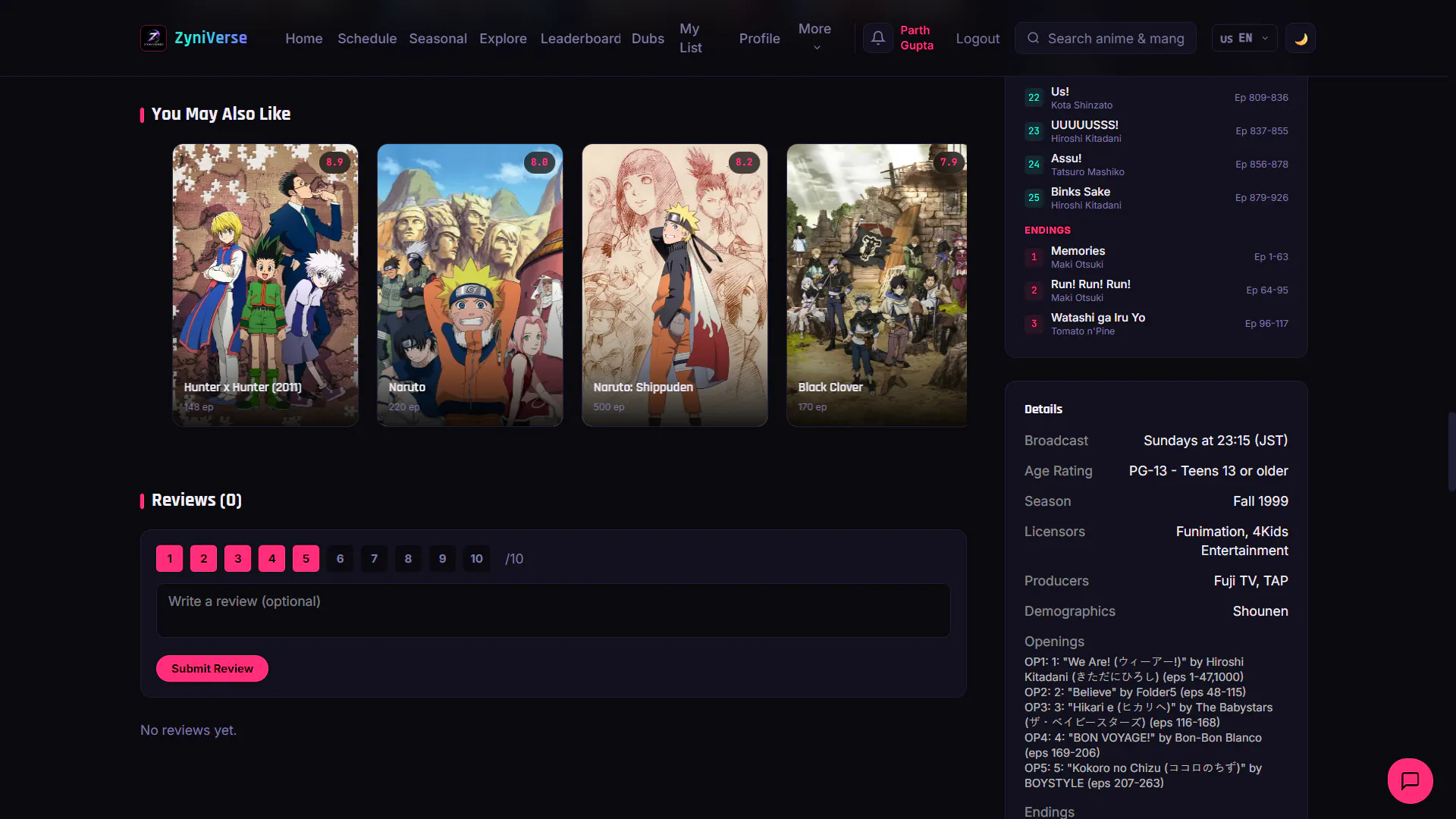Rate the anime 9 out of 10
This screenshot has width=1456, height=819.
(x=442, y=559)
